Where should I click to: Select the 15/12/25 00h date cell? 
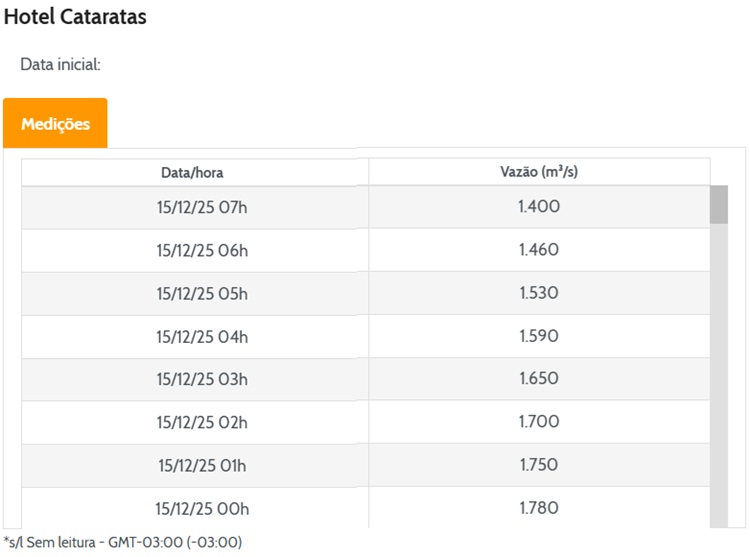pos(202,508)
